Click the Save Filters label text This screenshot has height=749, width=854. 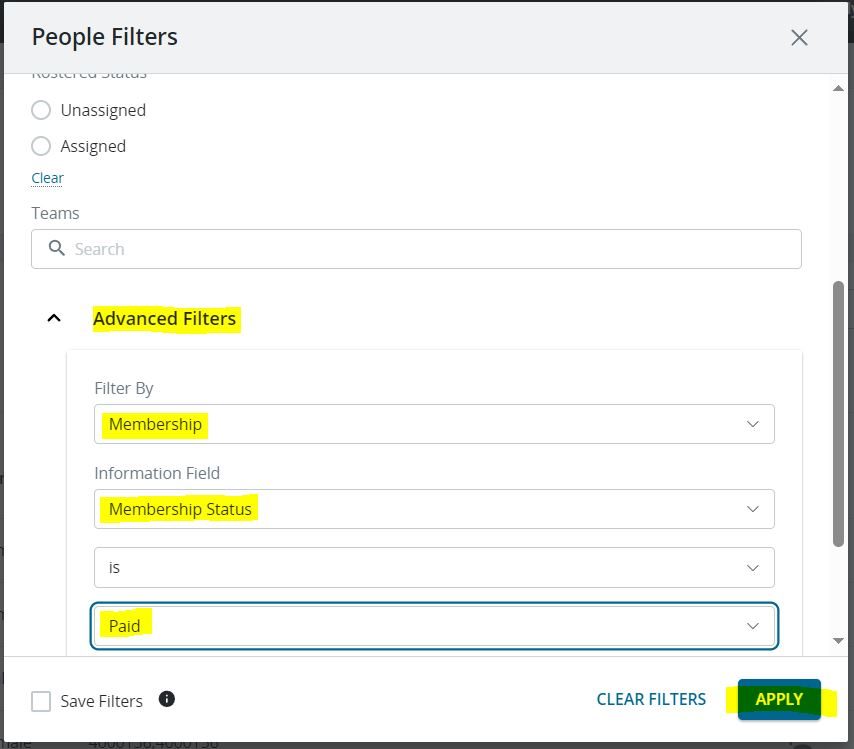[x=101, y=701]
